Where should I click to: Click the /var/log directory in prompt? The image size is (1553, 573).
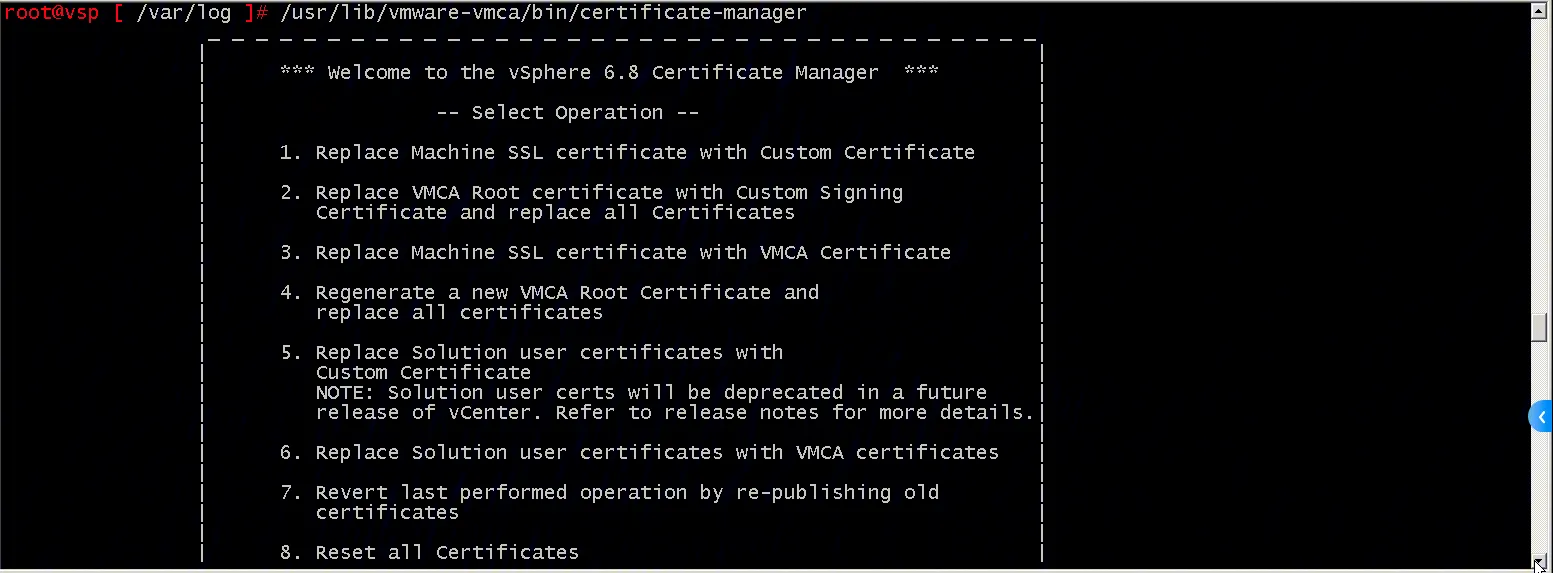click(184, 13)
